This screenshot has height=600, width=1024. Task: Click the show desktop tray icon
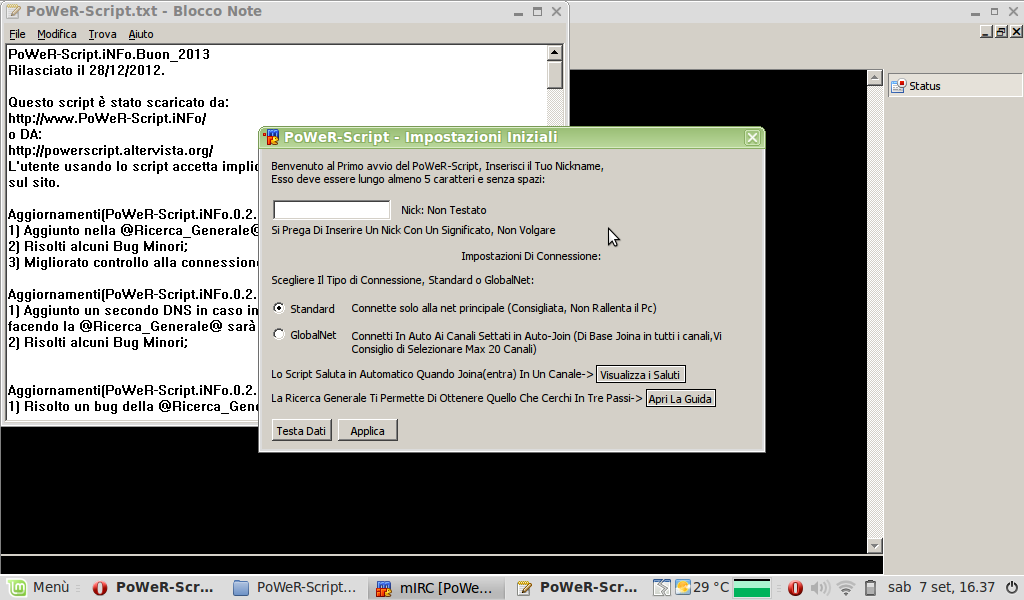pos(661,587)
